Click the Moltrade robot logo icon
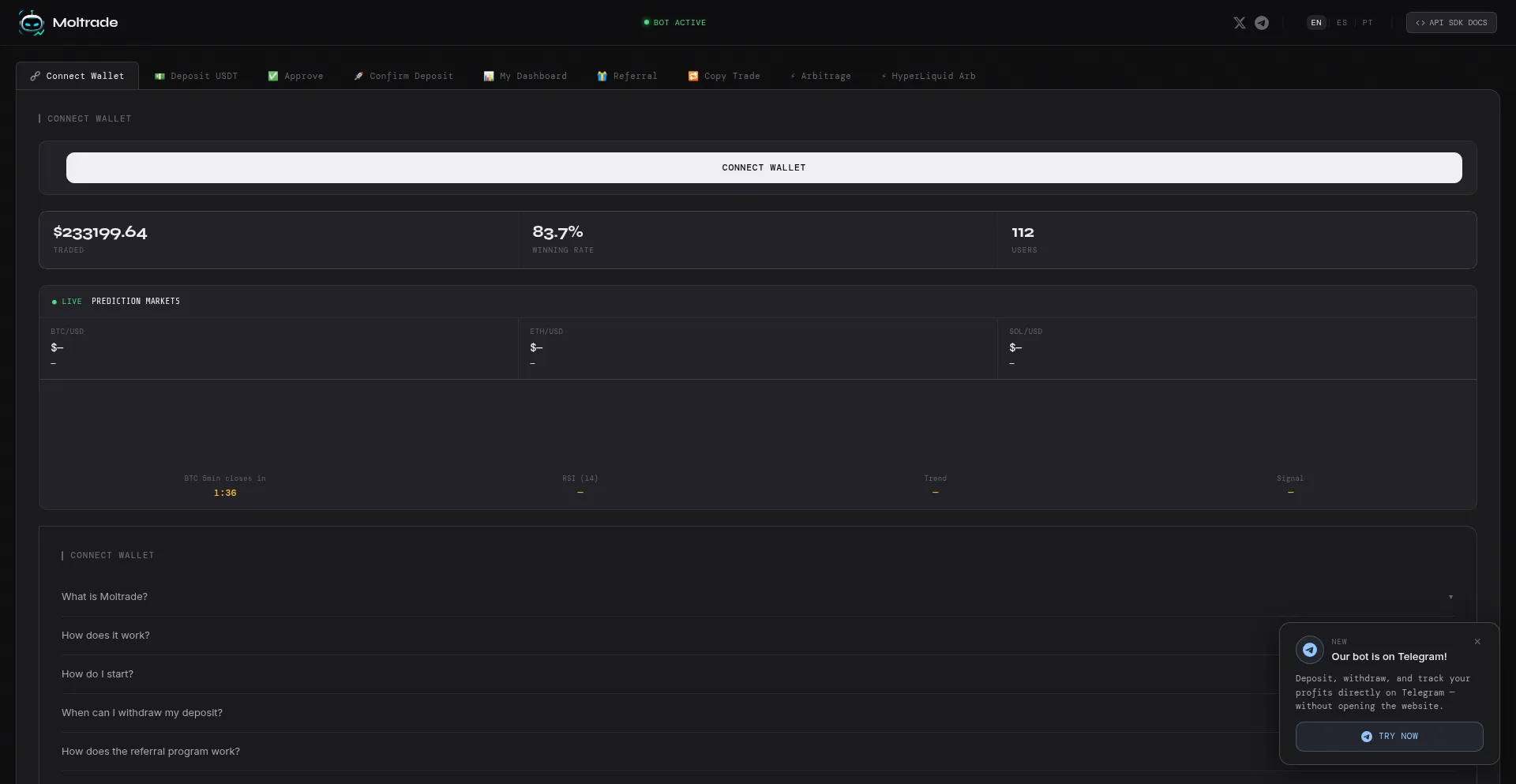Image resolution: width=1516 pixels, height=784 pixels. pos(32,23)
